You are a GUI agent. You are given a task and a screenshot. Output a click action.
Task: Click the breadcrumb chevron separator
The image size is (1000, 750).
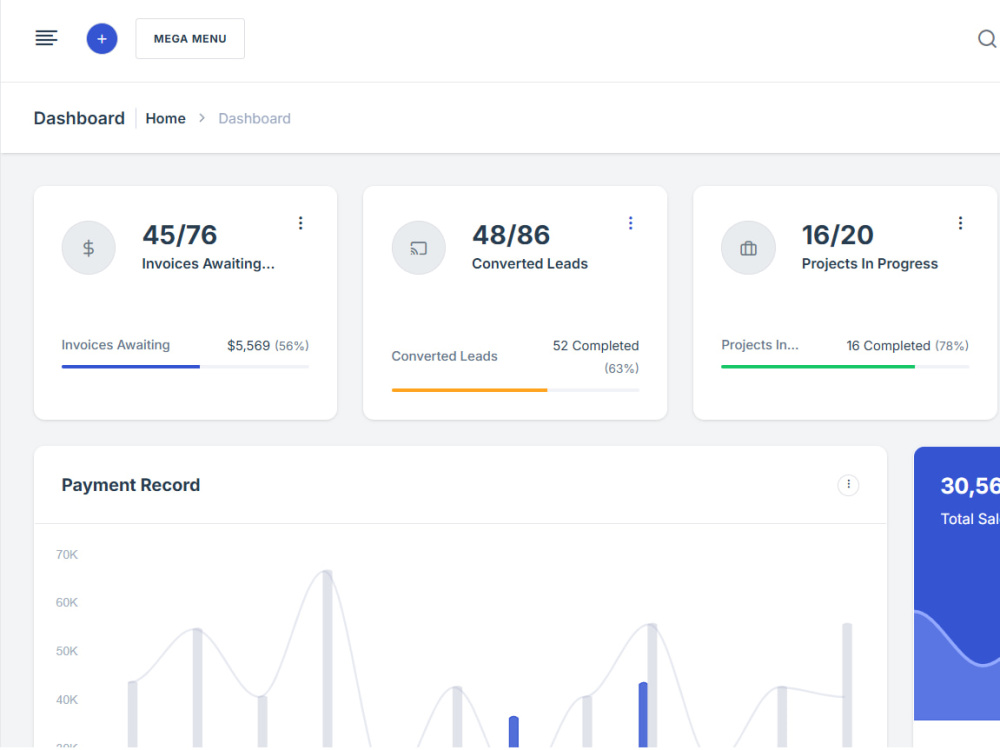coord(202,118)
